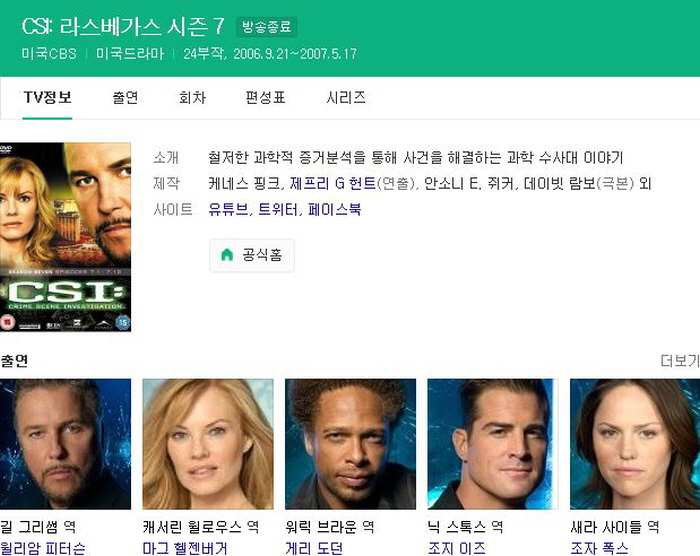Click the green home icon in 공식홈 button

click(x=227, y=255)
